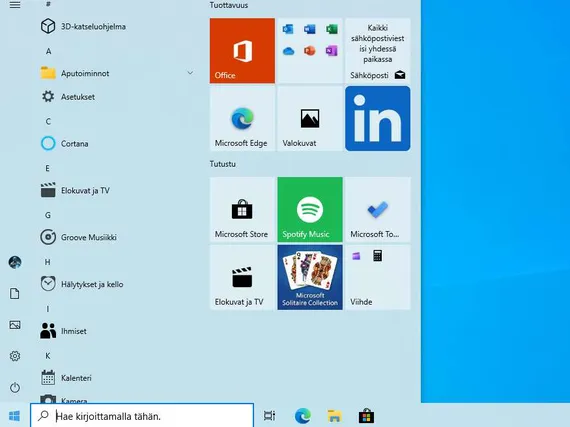Screen dimensions: 570x427
Task: Click the letter K section header
Action: tap(48, 356)
